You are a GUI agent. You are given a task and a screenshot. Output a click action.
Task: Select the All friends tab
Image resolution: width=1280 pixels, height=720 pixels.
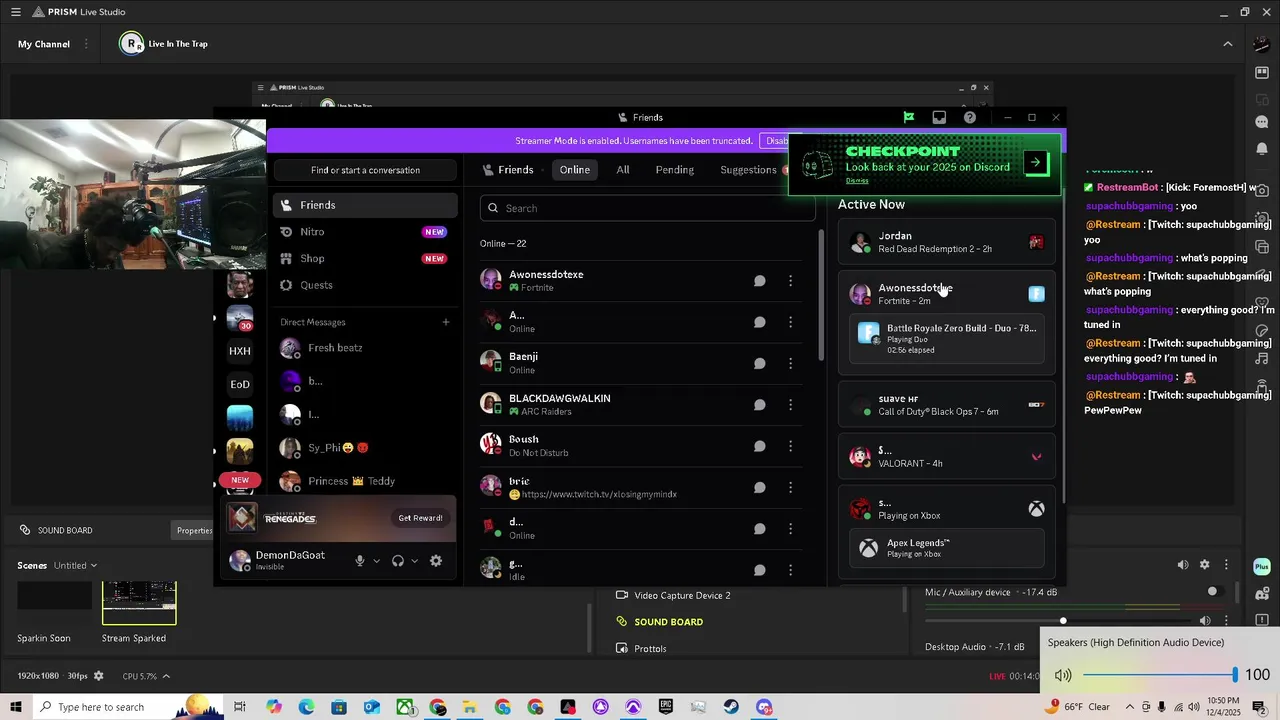[x=623, y=170]
